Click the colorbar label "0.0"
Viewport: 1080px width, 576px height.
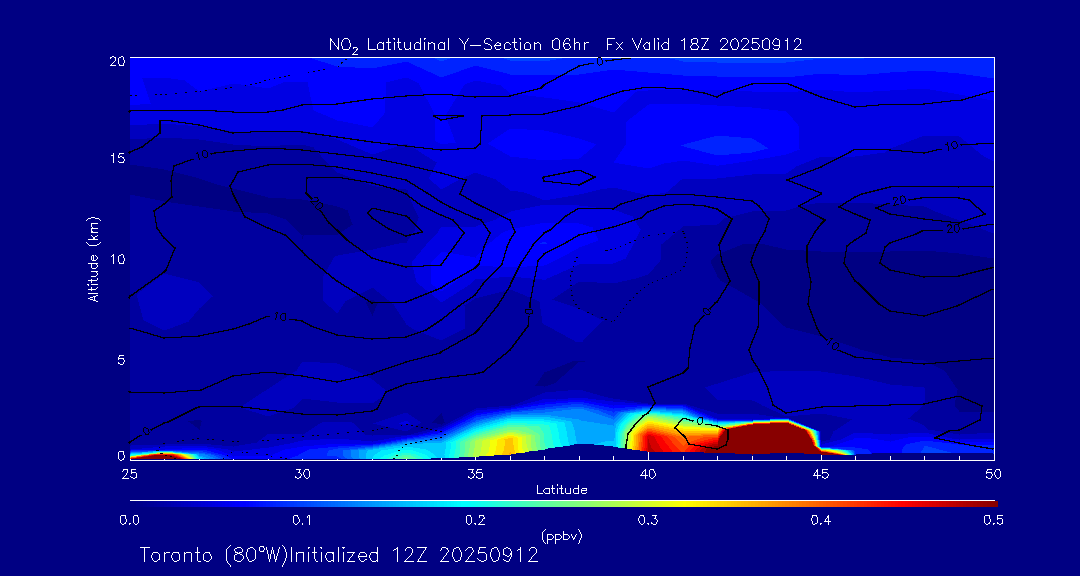click(x=129, y=520)
